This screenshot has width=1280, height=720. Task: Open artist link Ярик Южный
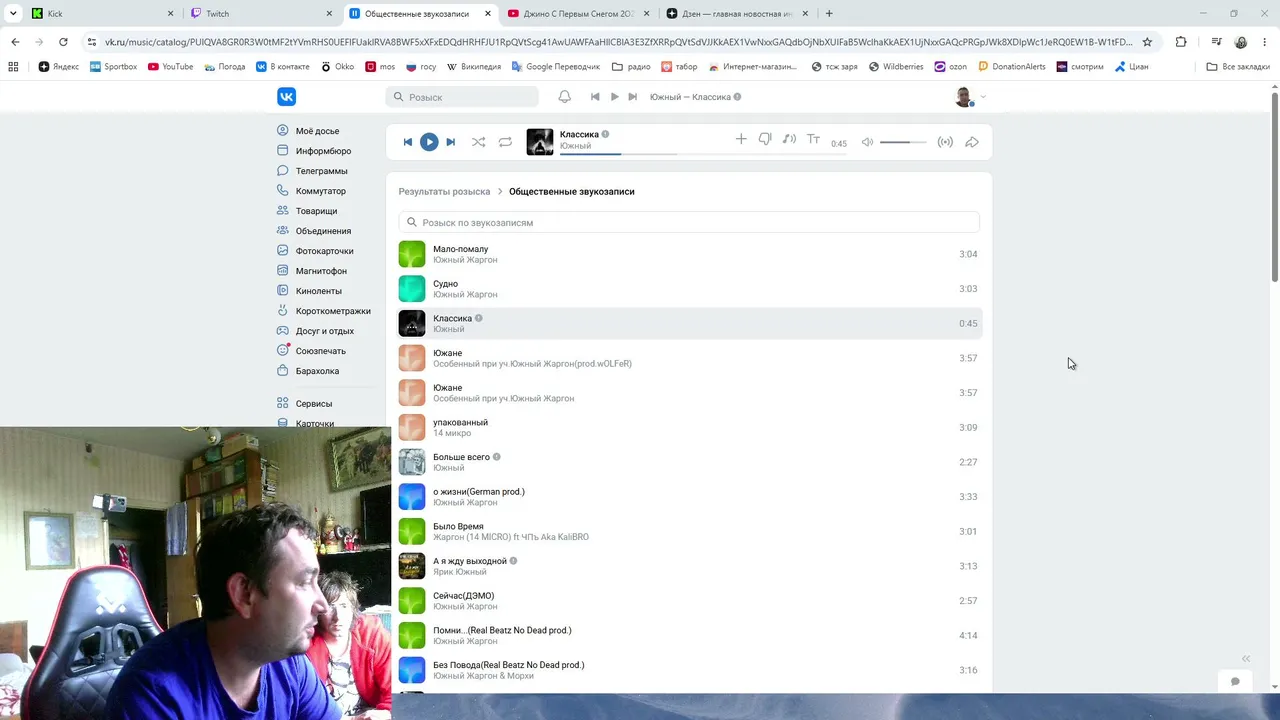(x=459, y=572)
